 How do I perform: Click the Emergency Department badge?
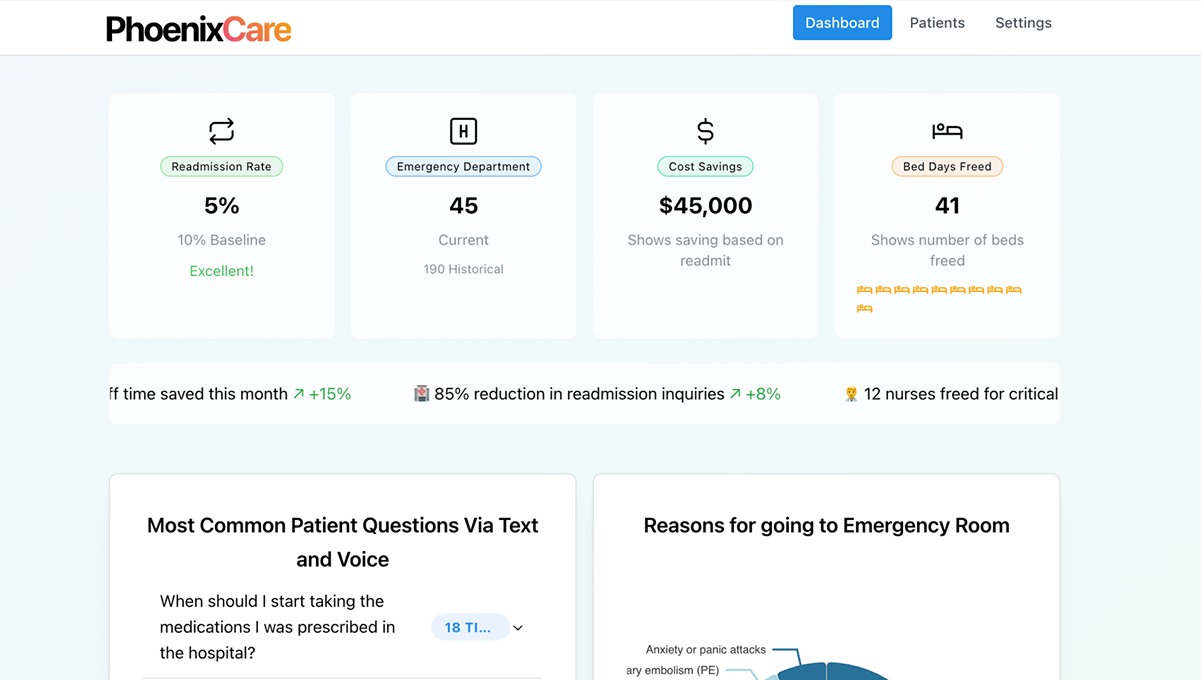463,167
